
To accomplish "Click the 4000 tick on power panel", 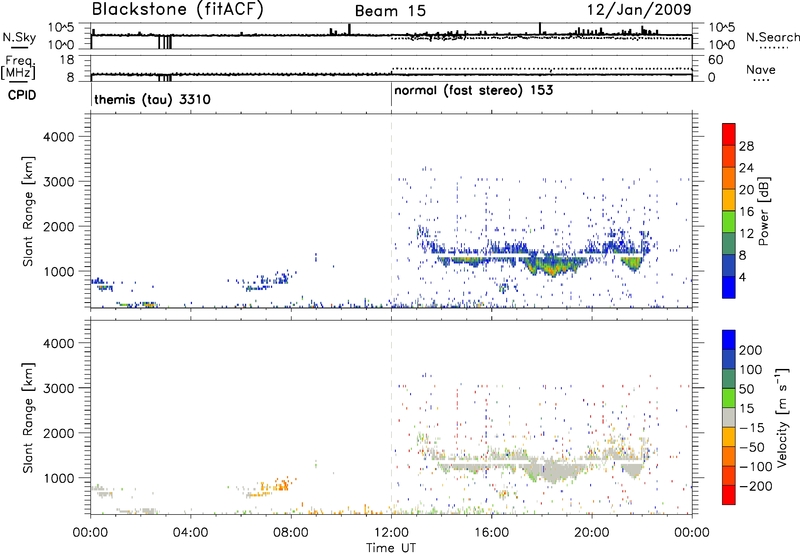I will click(59, 137).
